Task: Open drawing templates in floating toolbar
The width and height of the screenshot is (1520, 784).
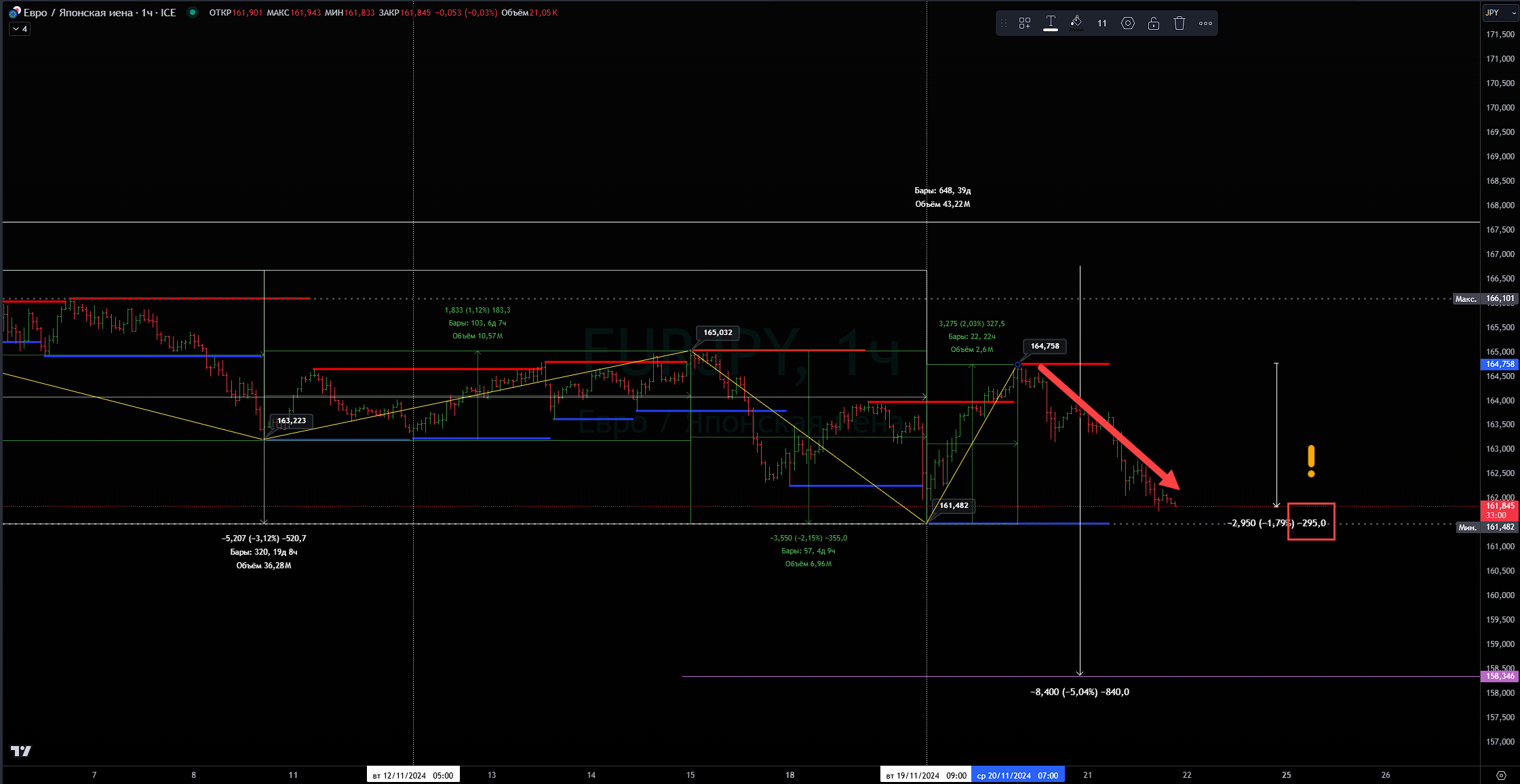Action: point(1024,23)
